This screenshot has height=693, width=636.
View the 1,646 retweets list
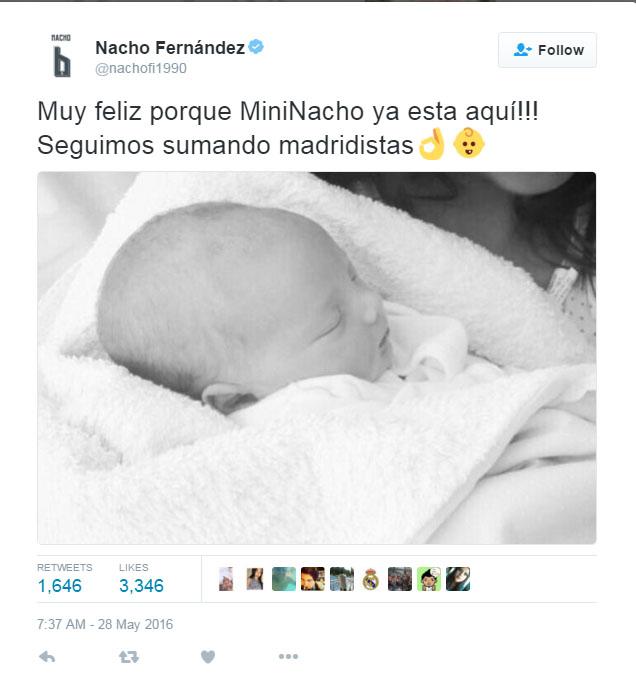(x=65, y=579)
